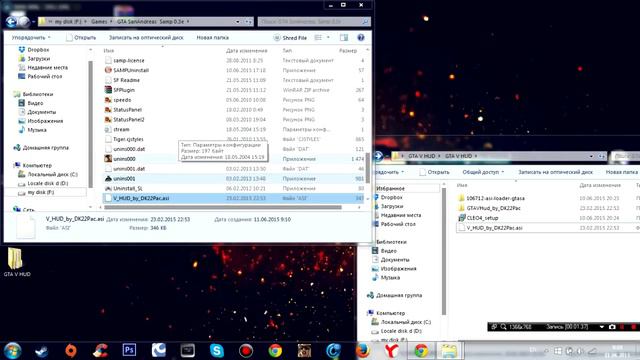Click Открыть in Samp 0.3e window

[81, 38]
